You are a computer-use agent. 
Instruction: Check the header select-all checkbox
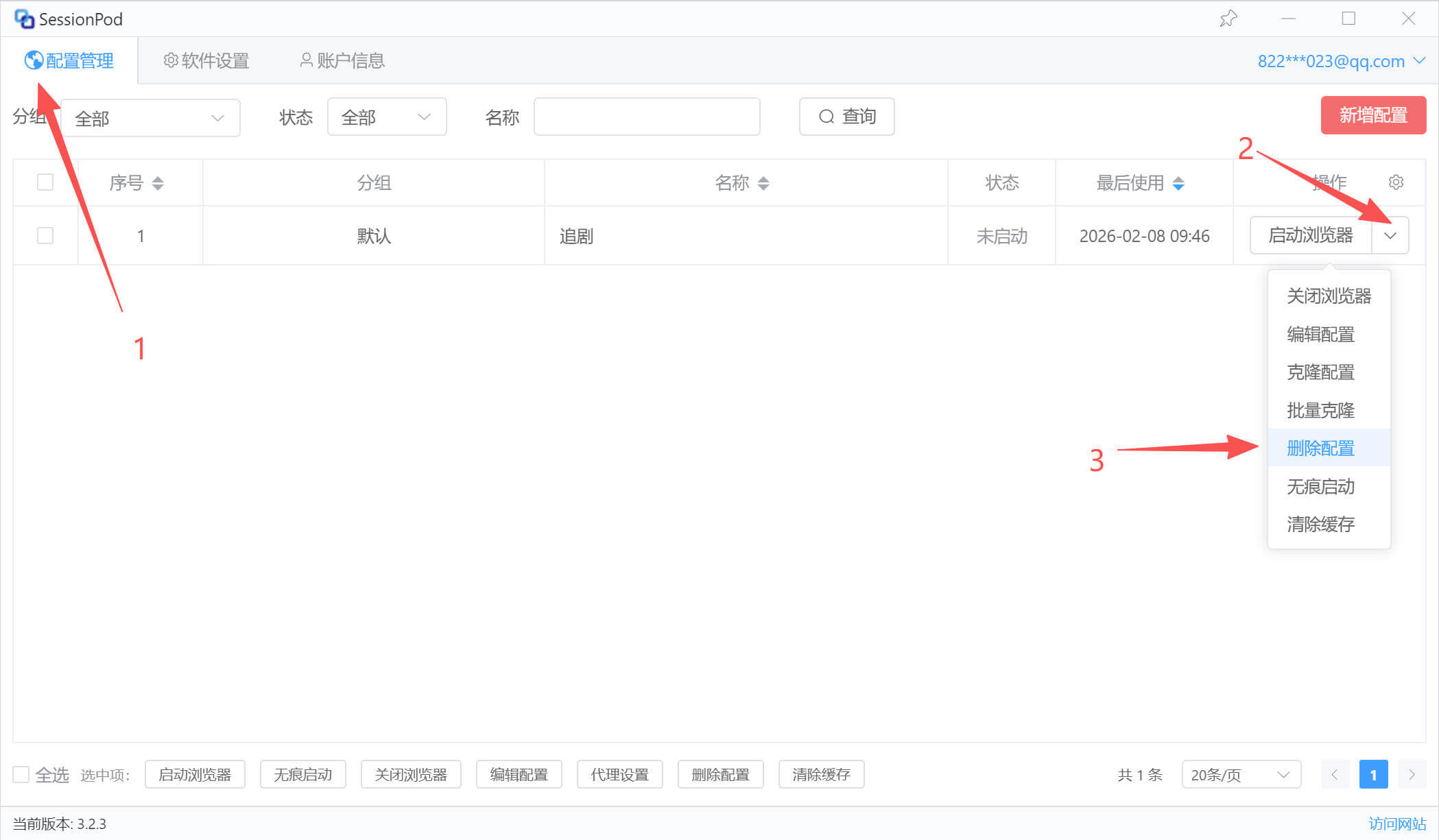[45, 182]
